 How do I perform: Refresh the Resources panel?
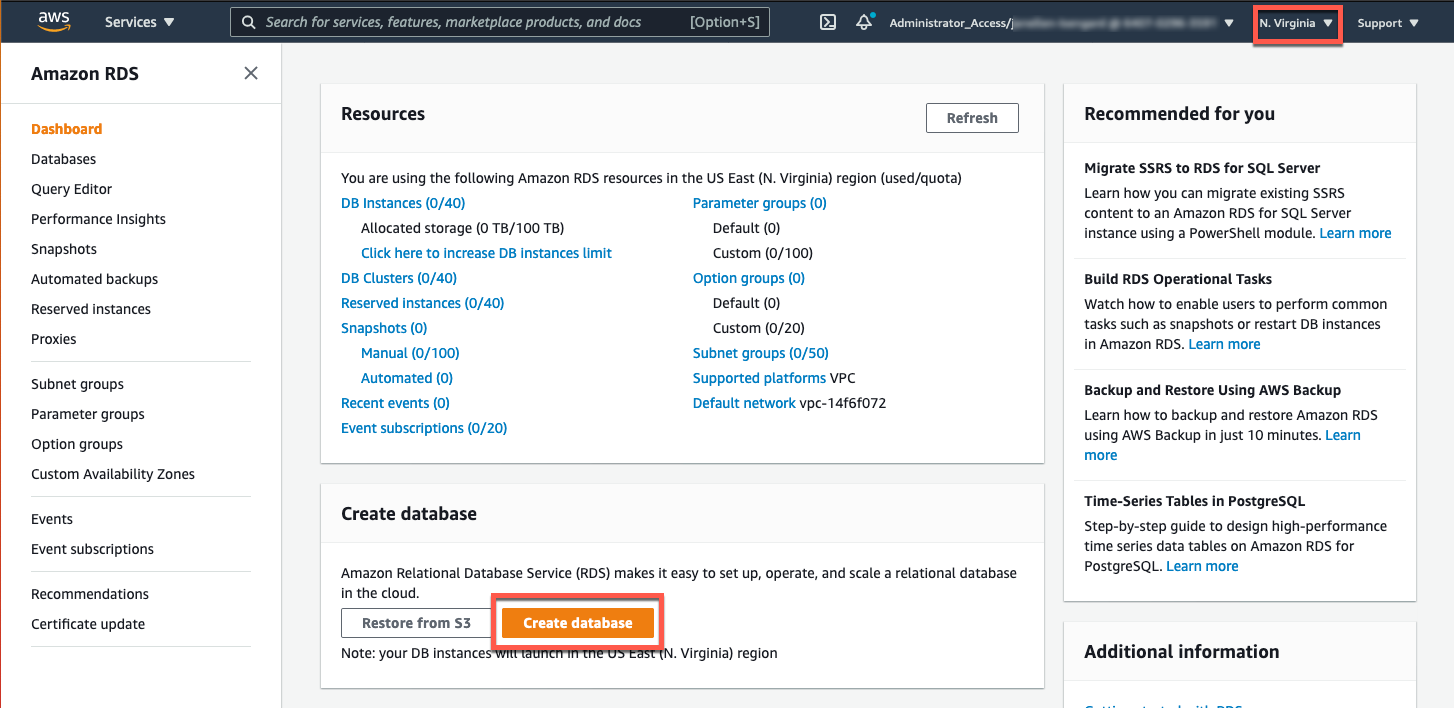(971, 118)
